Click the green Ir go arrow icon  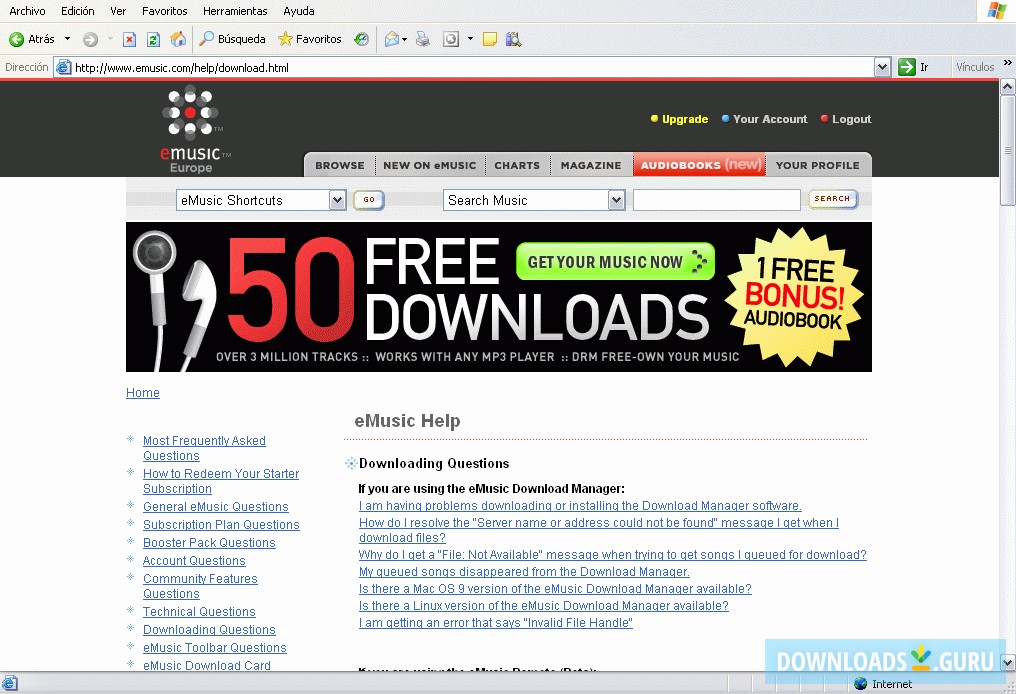(906, 67)
